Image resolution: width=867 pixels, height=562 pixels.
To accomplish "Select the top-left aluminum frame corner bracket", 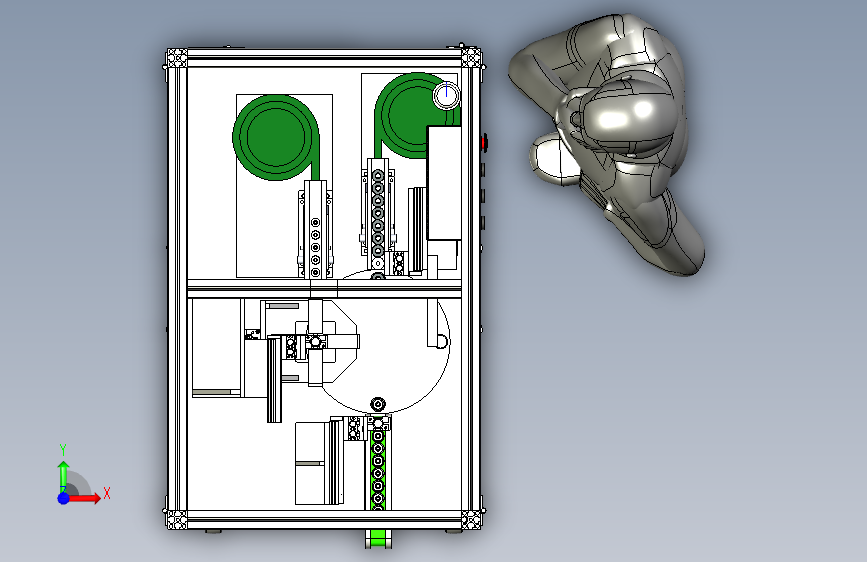I will coord(177,58).
